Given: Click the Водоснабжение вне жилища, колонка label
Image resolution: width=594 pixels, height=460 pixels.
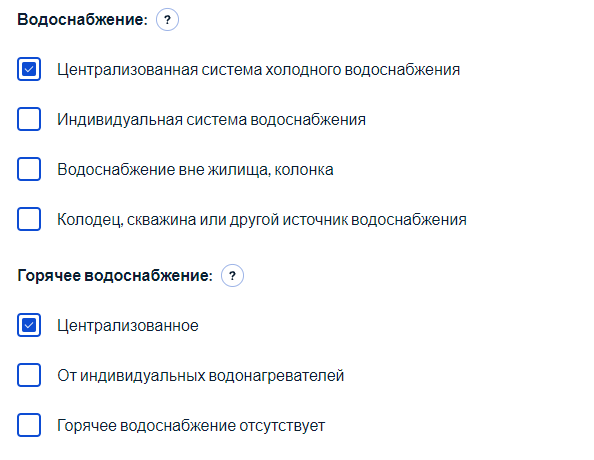Looking at the screenshot, I should [195, 170].
